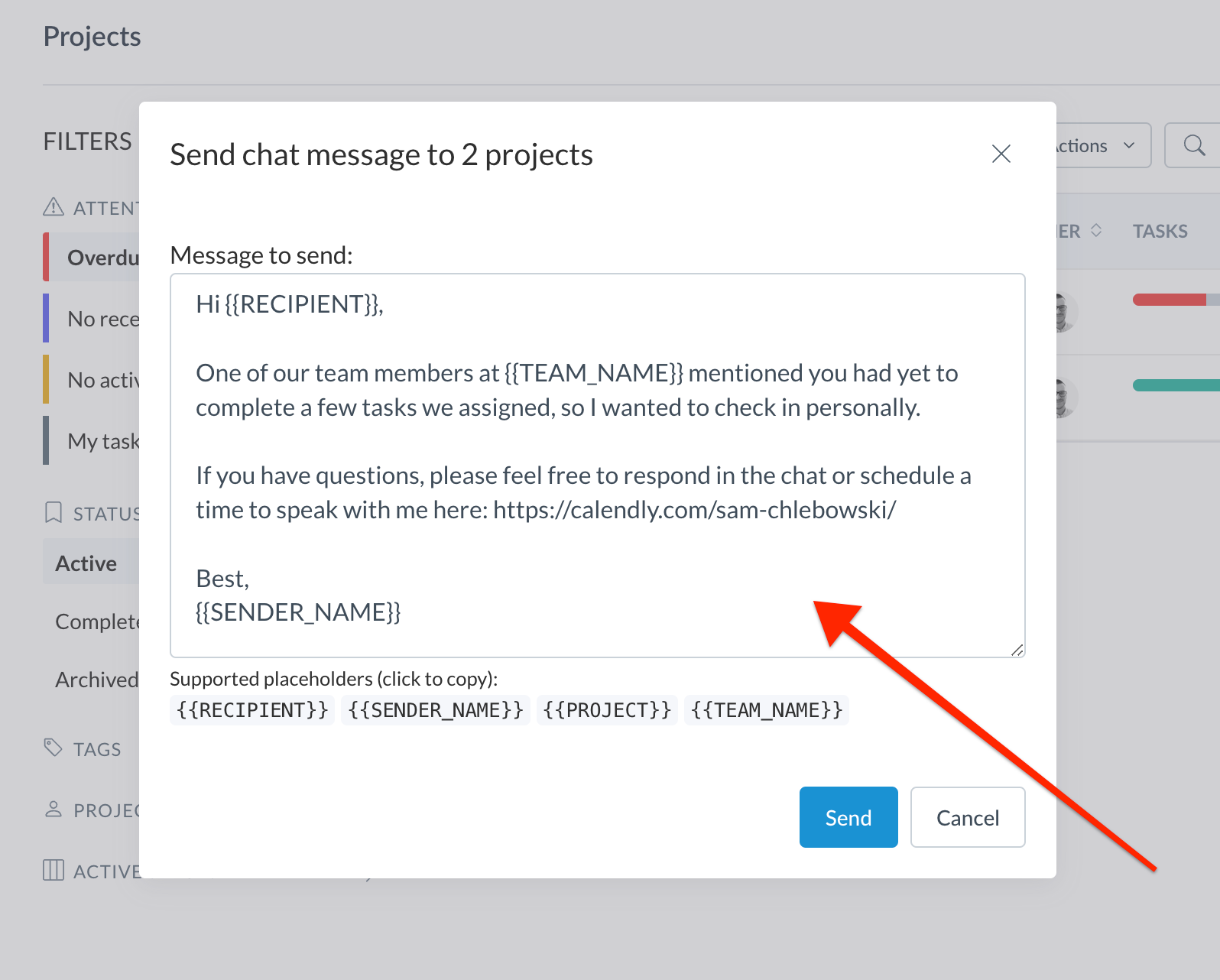1220x980 pixels.
Task: Close the send chat message dialog
Action: (x=1001, y=154)
